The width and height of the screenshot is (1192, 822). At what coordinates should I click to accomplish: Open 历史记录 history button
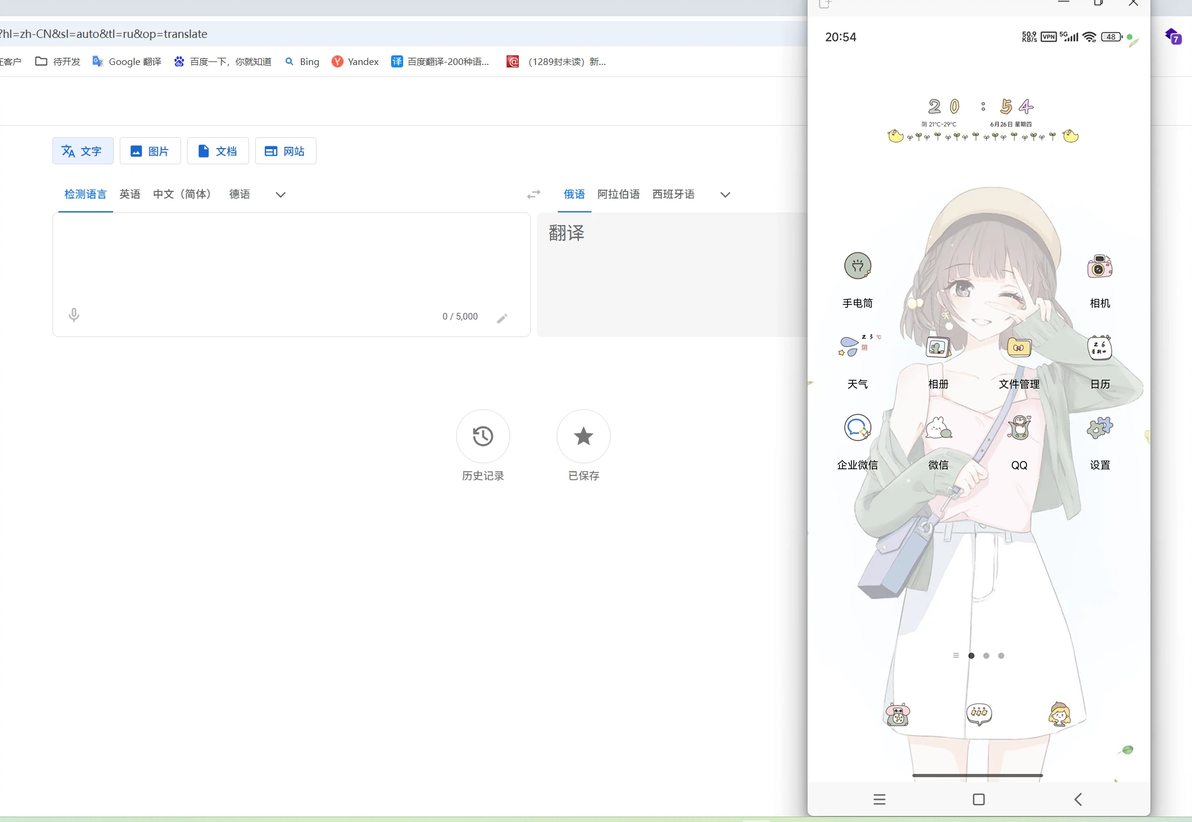pos(483,436)
